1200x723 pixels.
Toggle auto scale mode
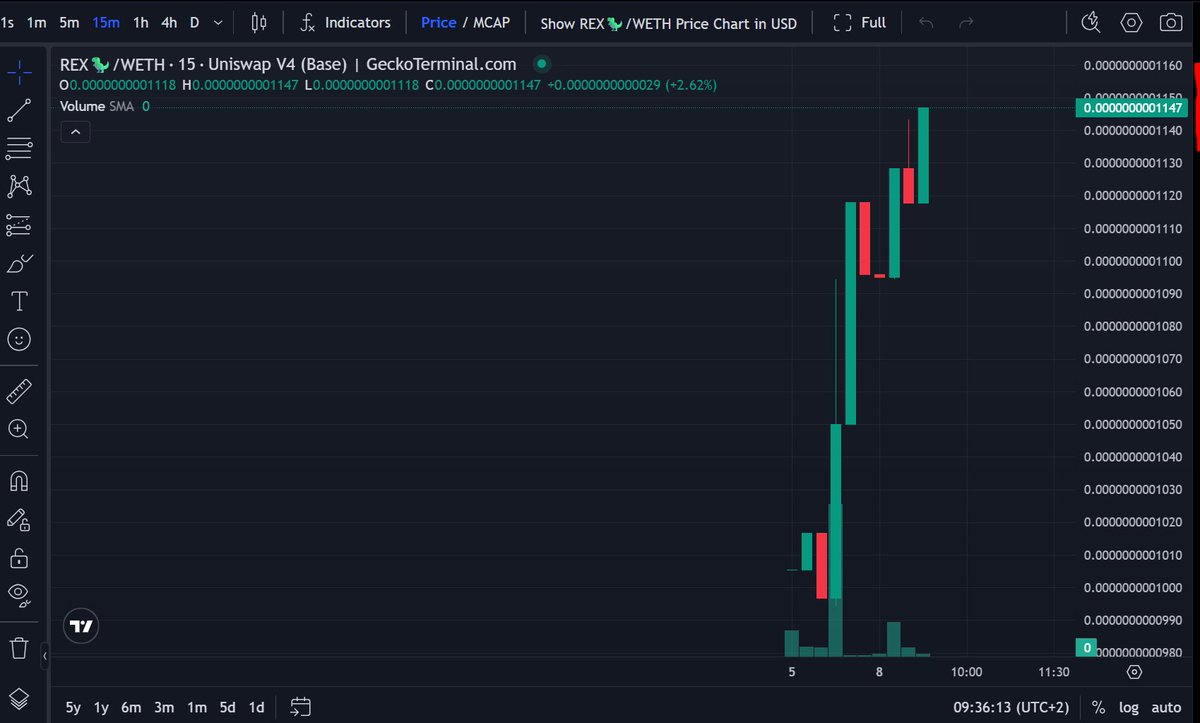pyautogui.click(x=1166, y=707)
